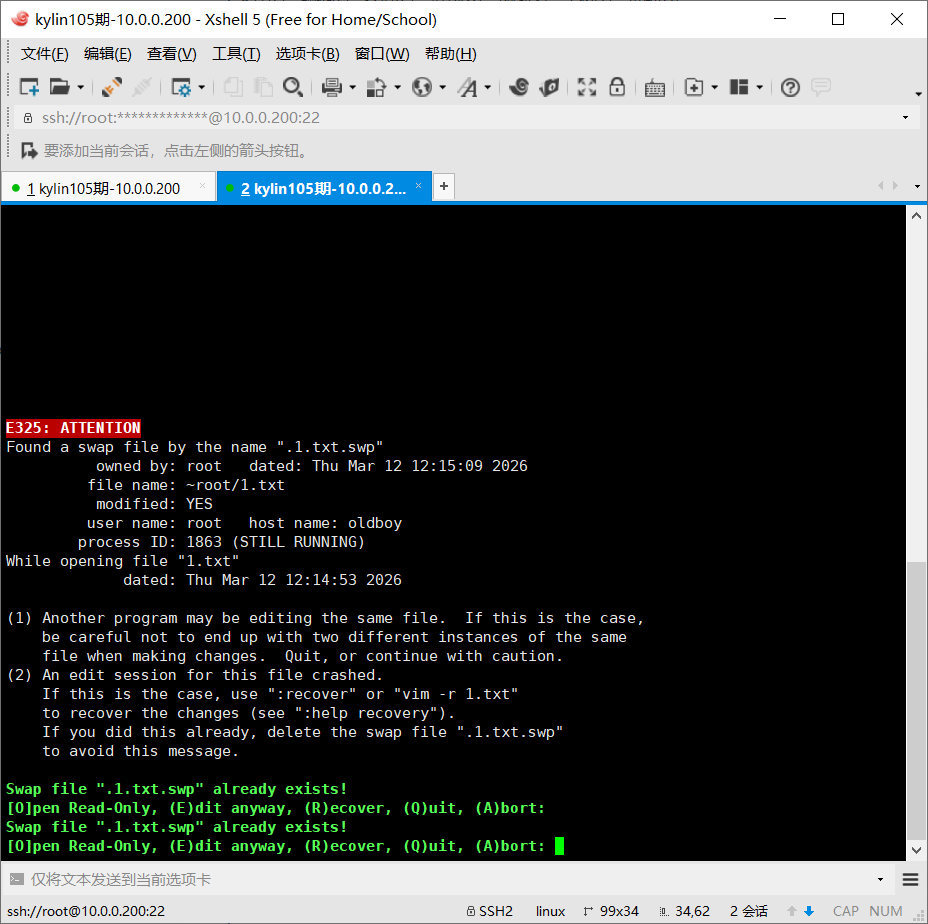Click the New session toolbar icon

[x=29, y=88]
